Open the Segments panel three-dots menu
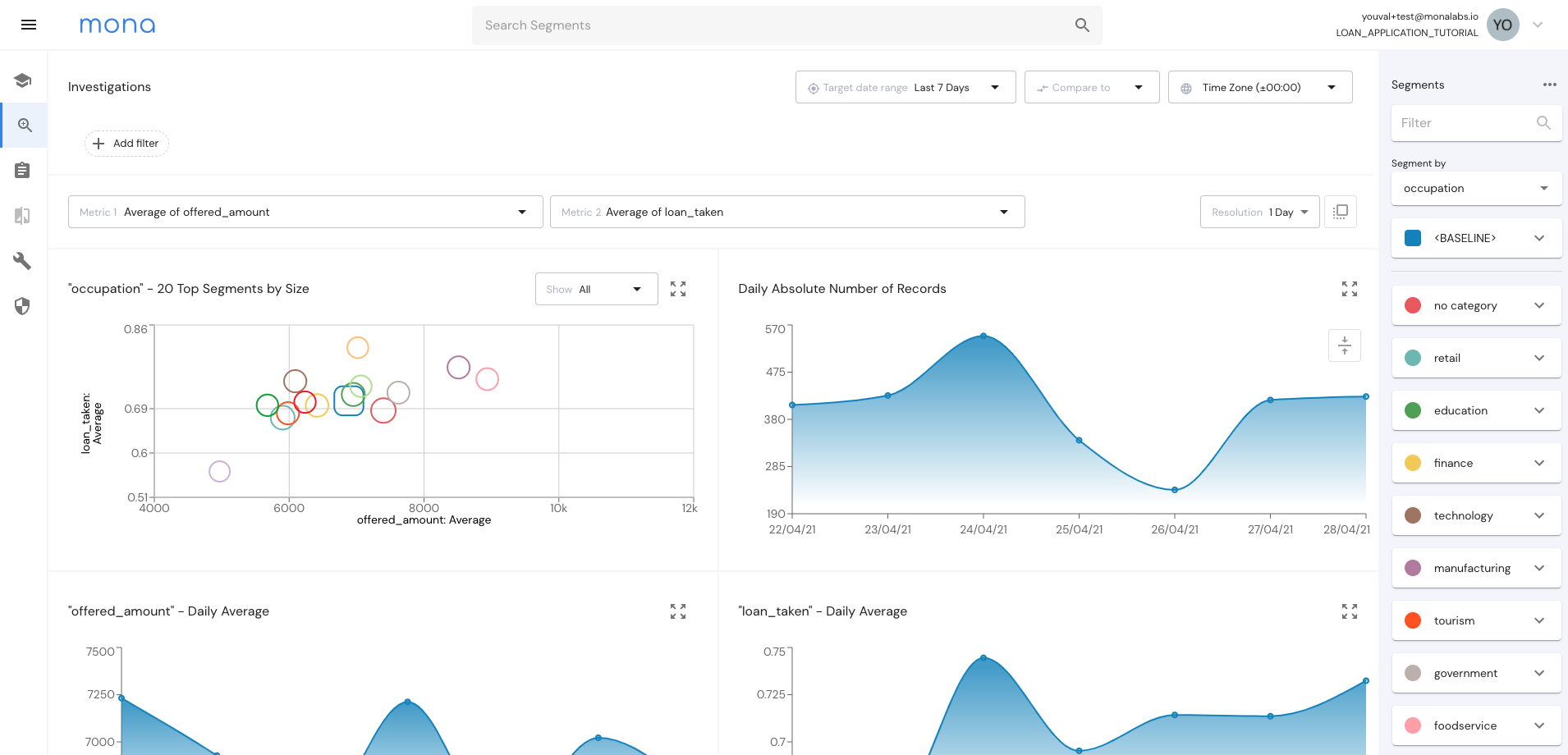 click(x=1549, y=85)
